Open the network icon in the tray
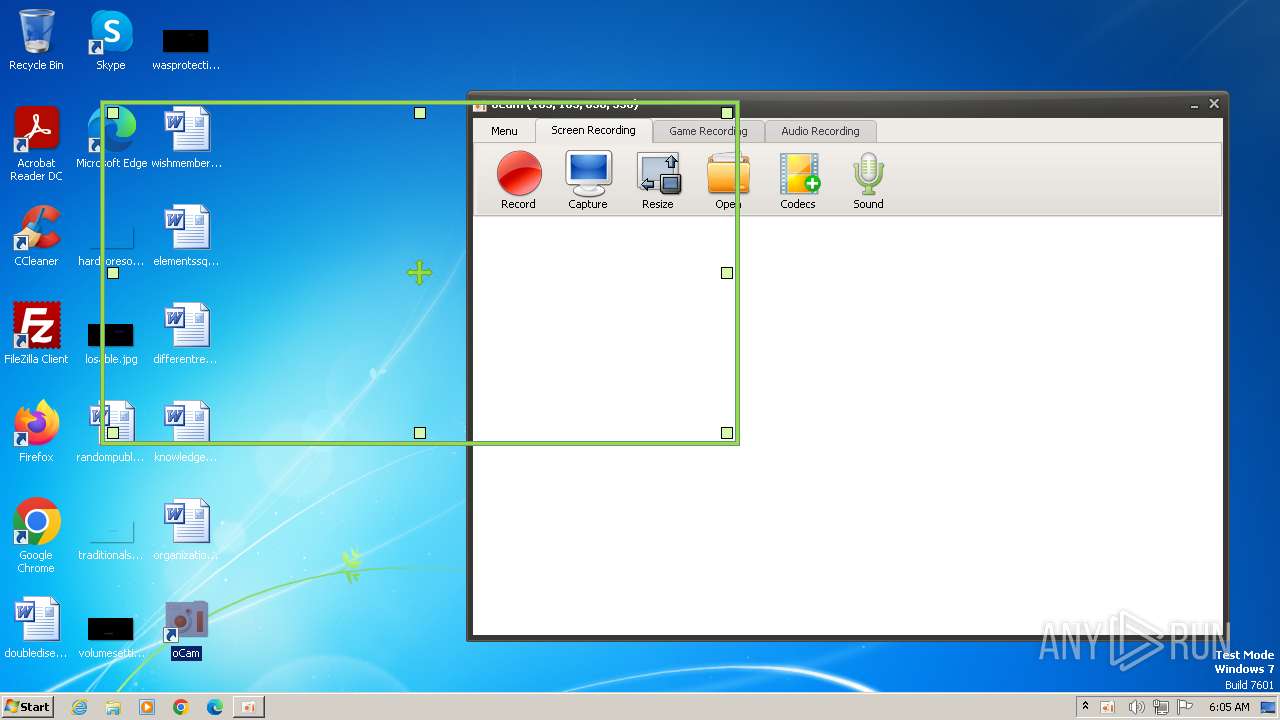Image resolution: width=1280 pixels, height=720 pixels. (1161, 707)
